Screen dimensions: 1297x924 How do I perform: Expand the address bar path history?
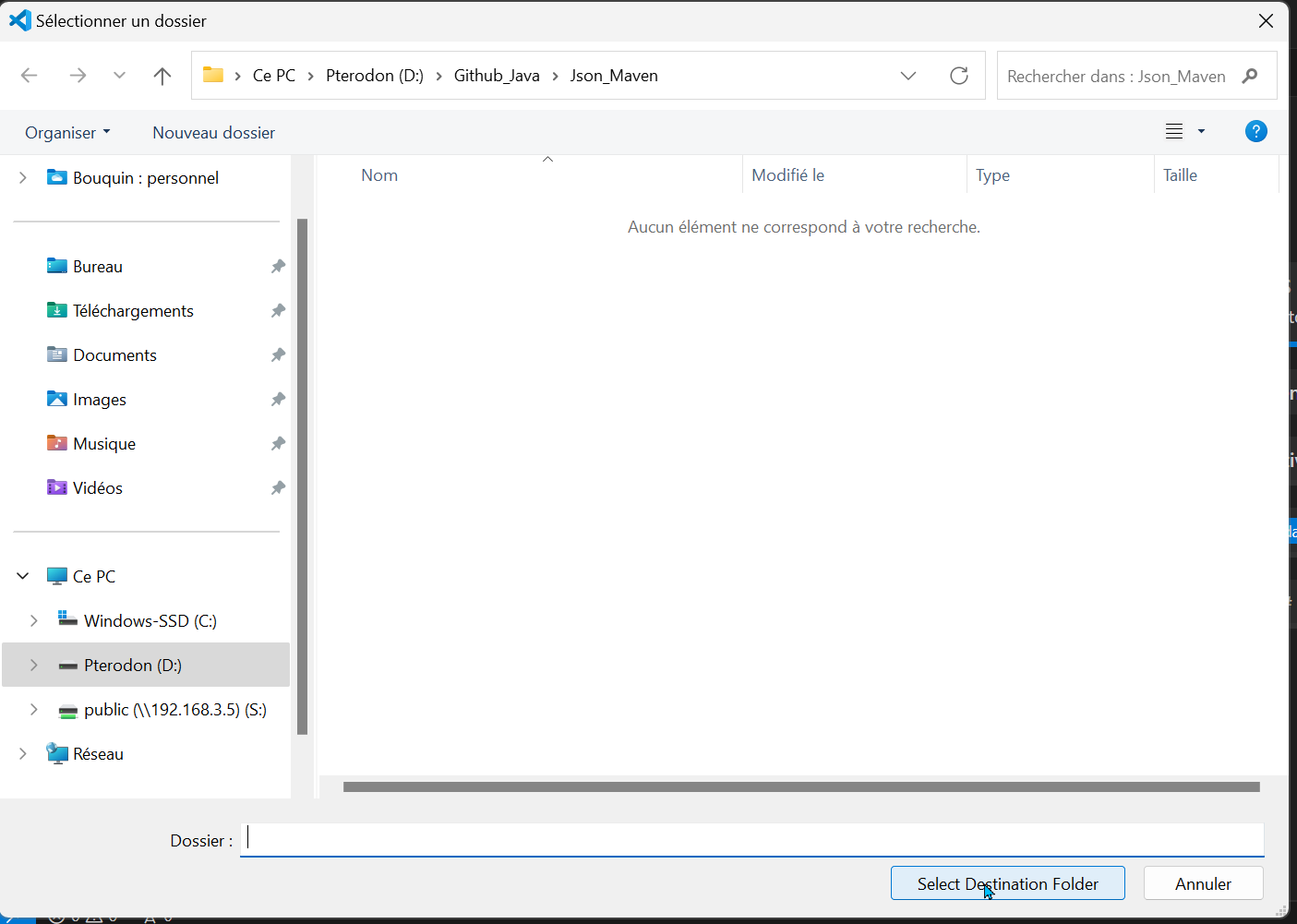(908, 76)
